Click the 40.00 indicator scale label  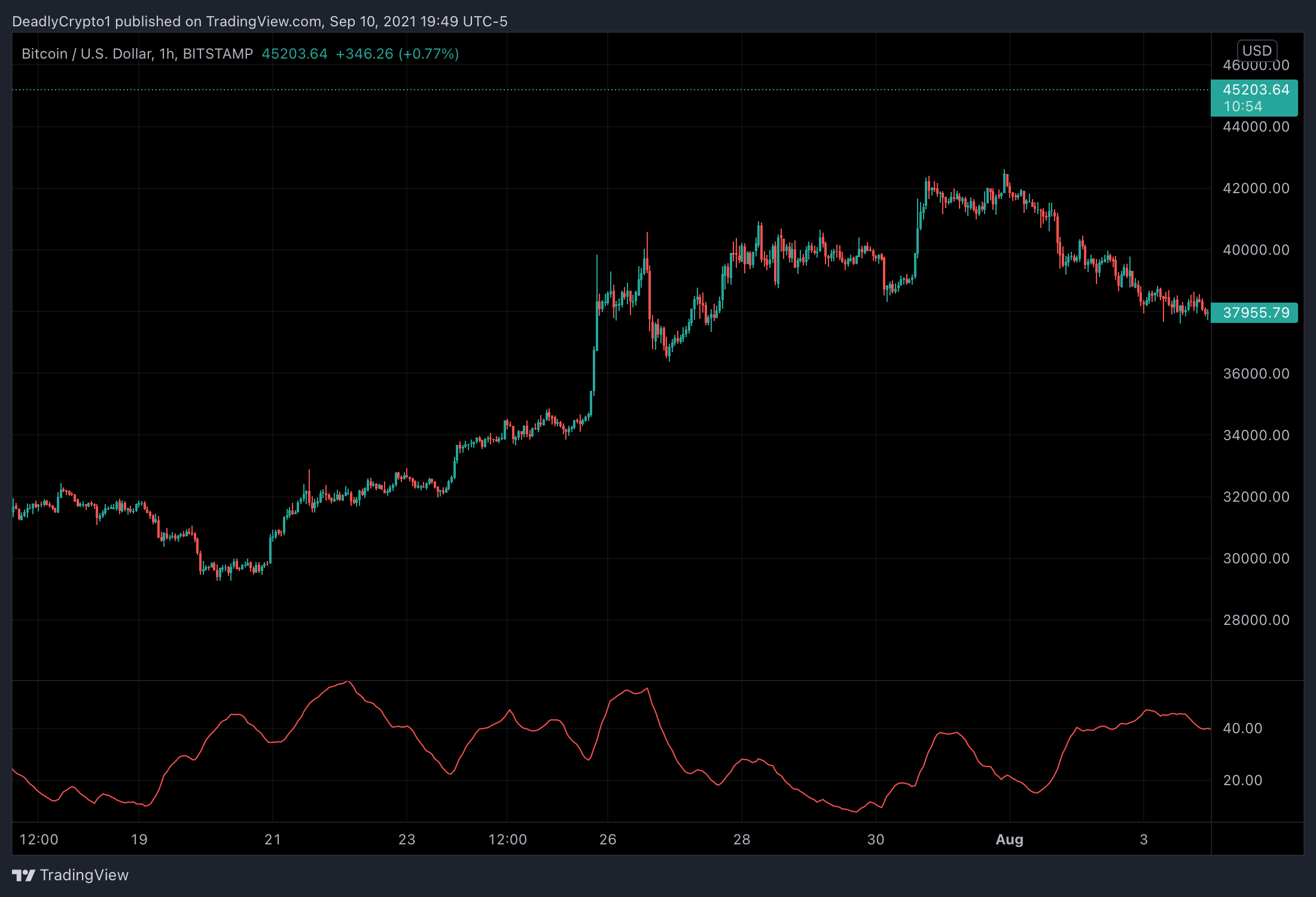pos(1242,728)
